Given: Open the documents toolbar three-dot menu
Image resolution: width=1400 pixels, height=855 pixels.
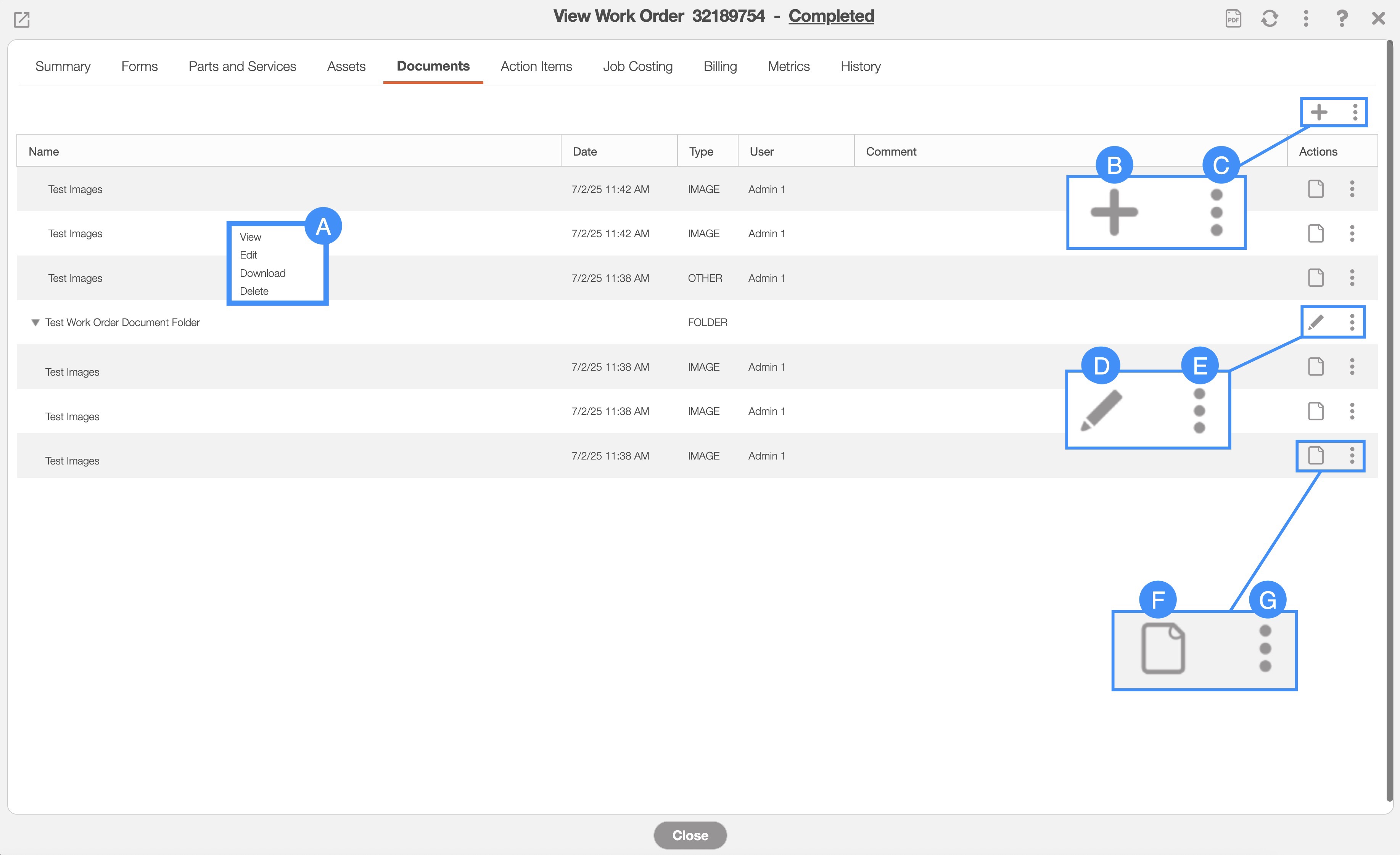Looking at the screenshot, I should 1355,111.
